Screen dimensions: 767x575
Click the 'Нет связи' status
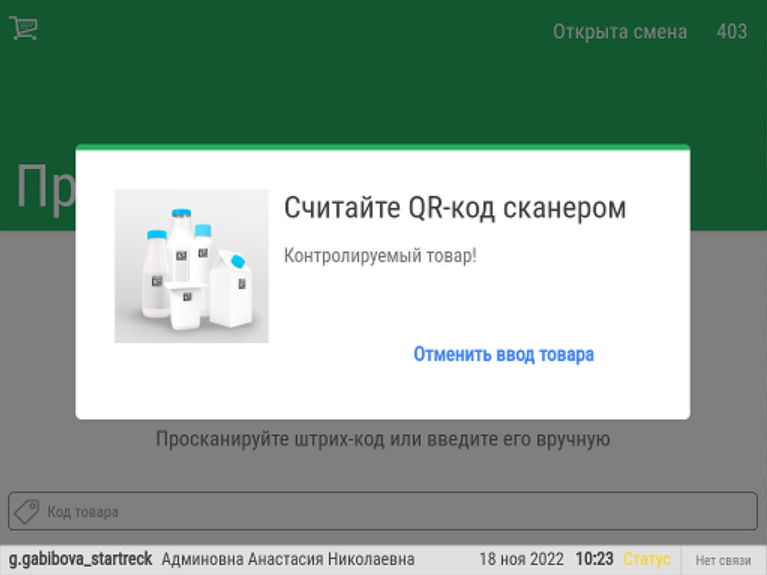tap(723, 560)
